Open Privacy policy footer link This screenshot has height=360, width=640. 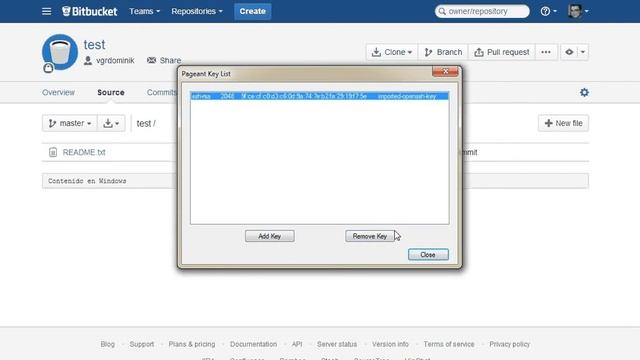click(509, 344)
